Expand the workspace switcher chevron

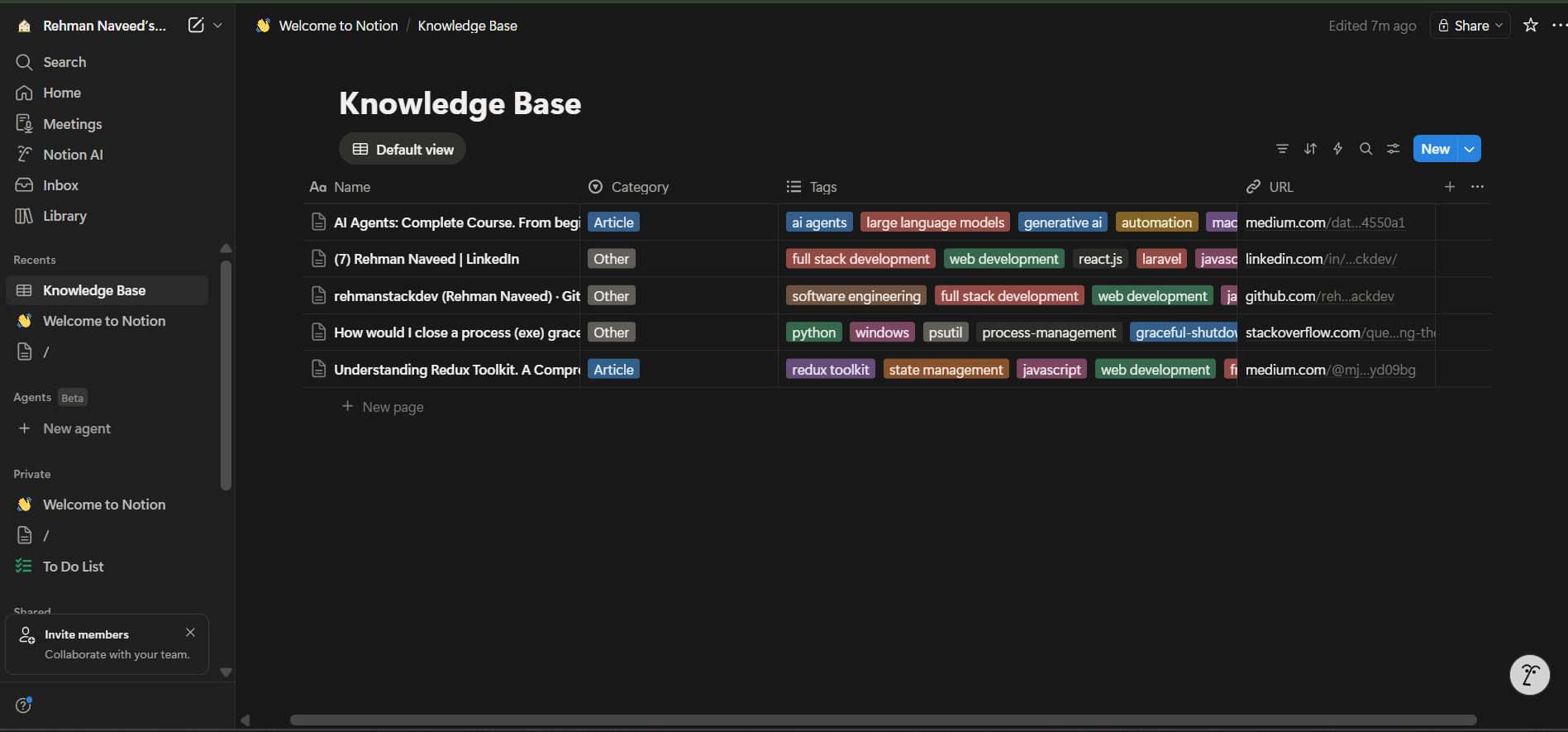[x=218, y=26]
